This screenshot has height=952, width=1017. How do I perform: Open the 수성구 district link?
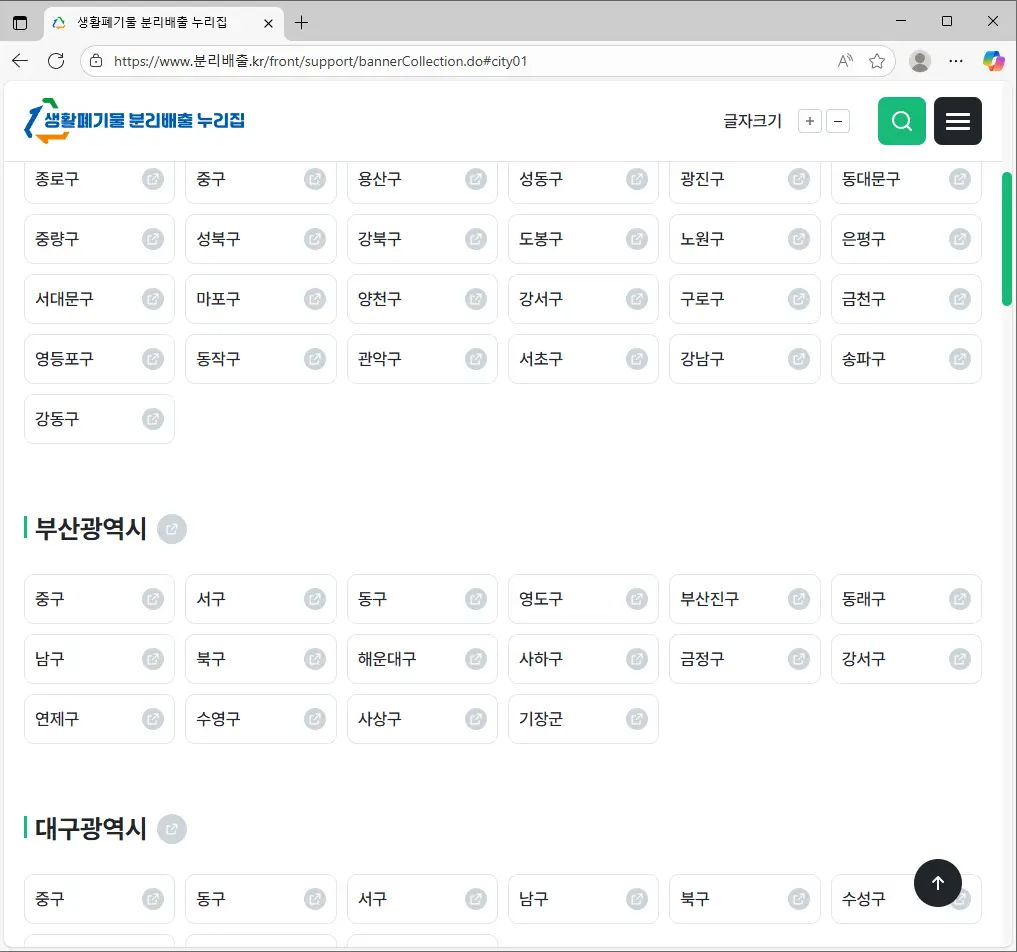pyautogui.click(x=866, y=899)
